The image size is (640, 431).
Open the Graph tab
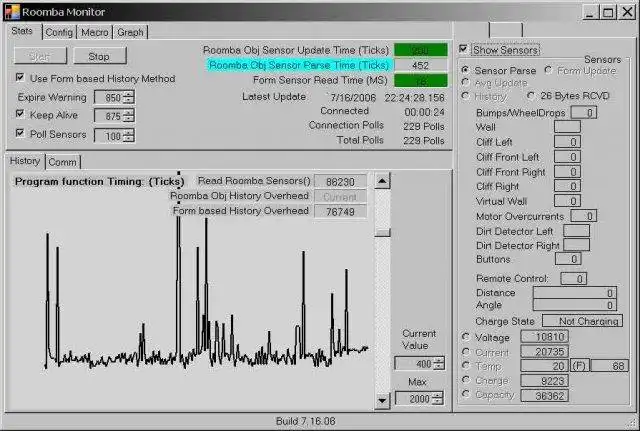[x=130, y=32]
